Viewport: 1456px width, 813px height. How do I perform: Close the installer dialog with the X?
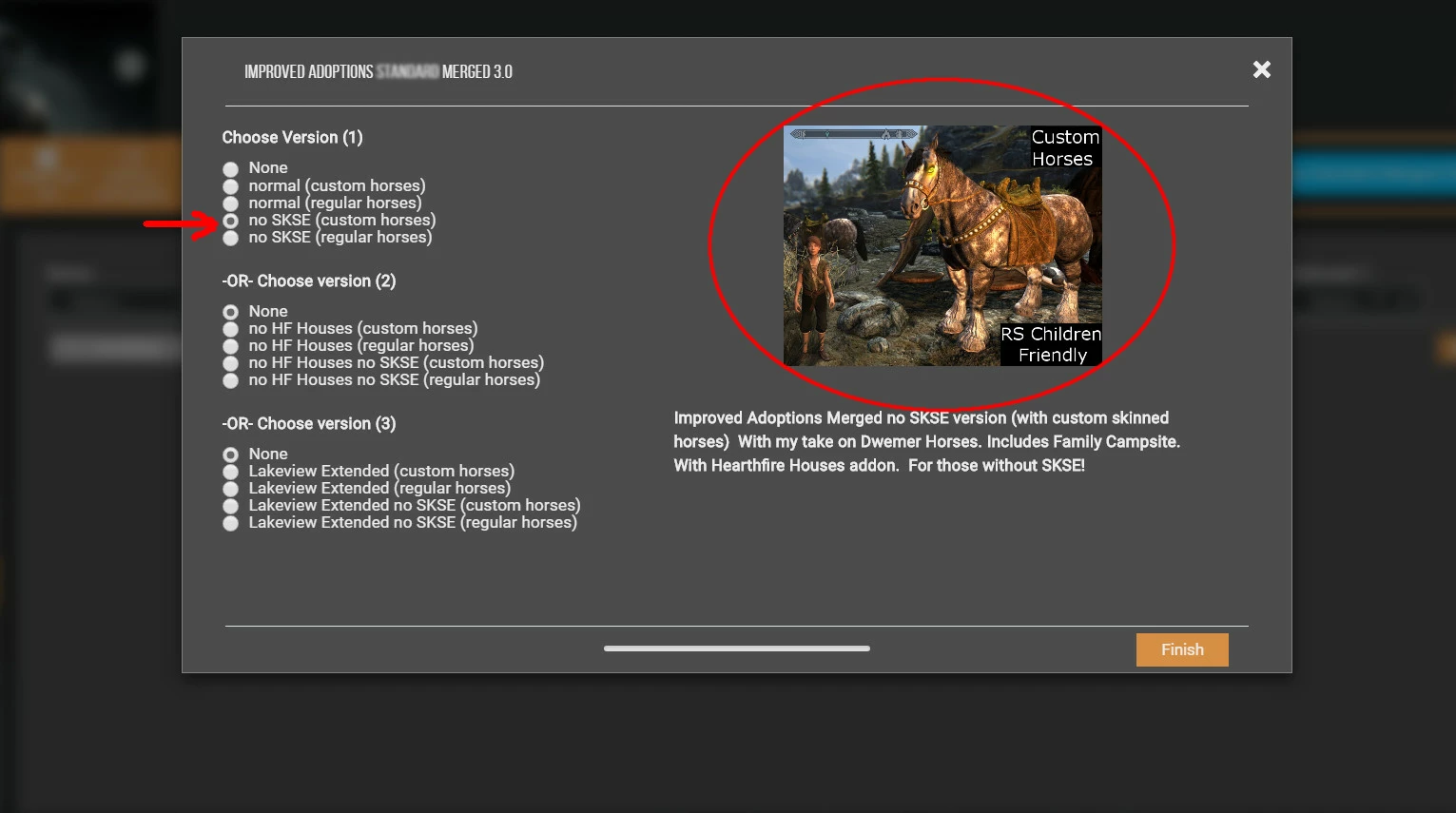pos(1261,69)
